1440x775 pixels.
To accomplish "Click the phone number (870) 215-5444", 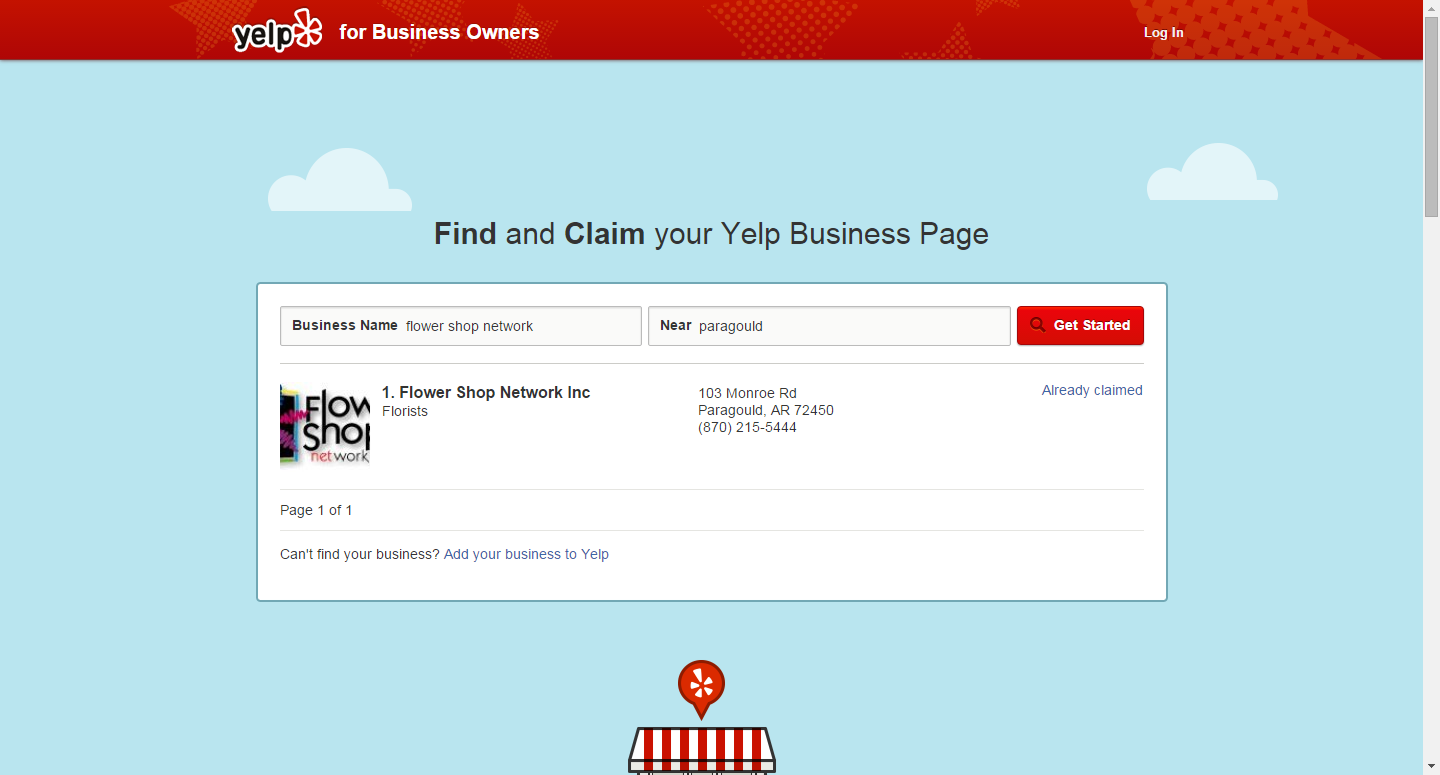I will click(747, 427).
